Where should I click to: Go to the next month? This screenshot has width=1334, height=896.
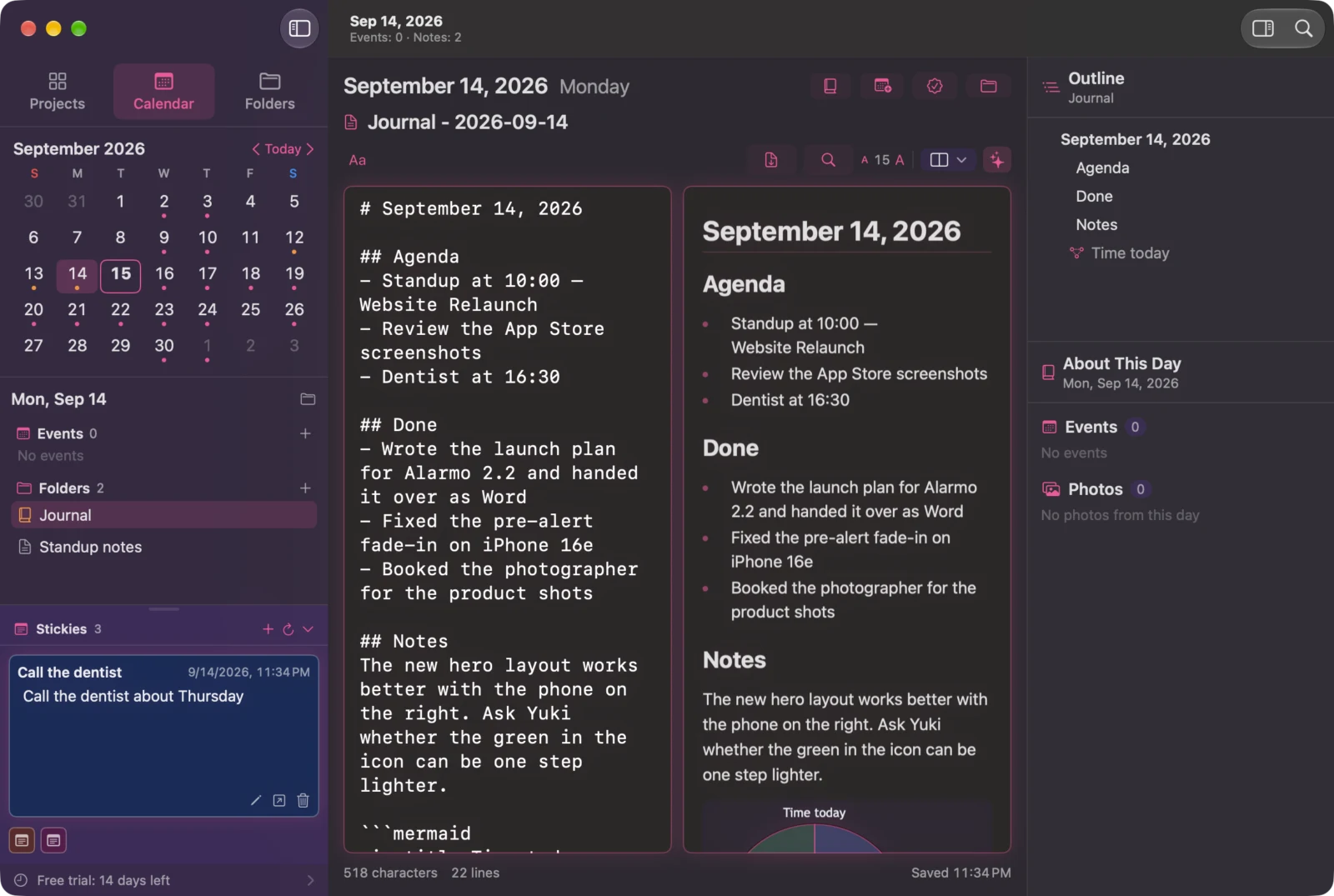click(310, 149)
